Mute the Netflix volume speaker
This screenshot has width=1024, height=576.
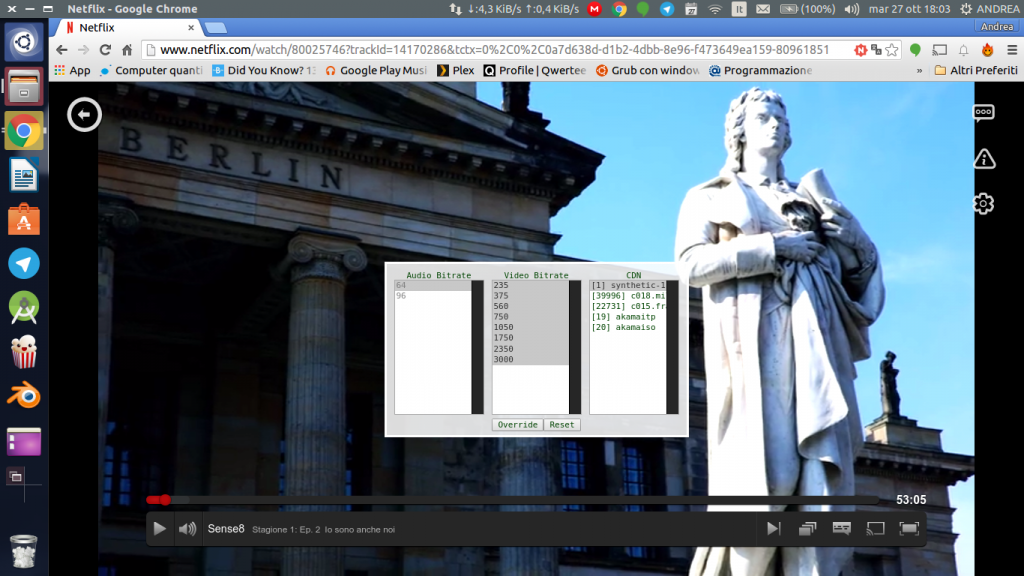(187, 529)
